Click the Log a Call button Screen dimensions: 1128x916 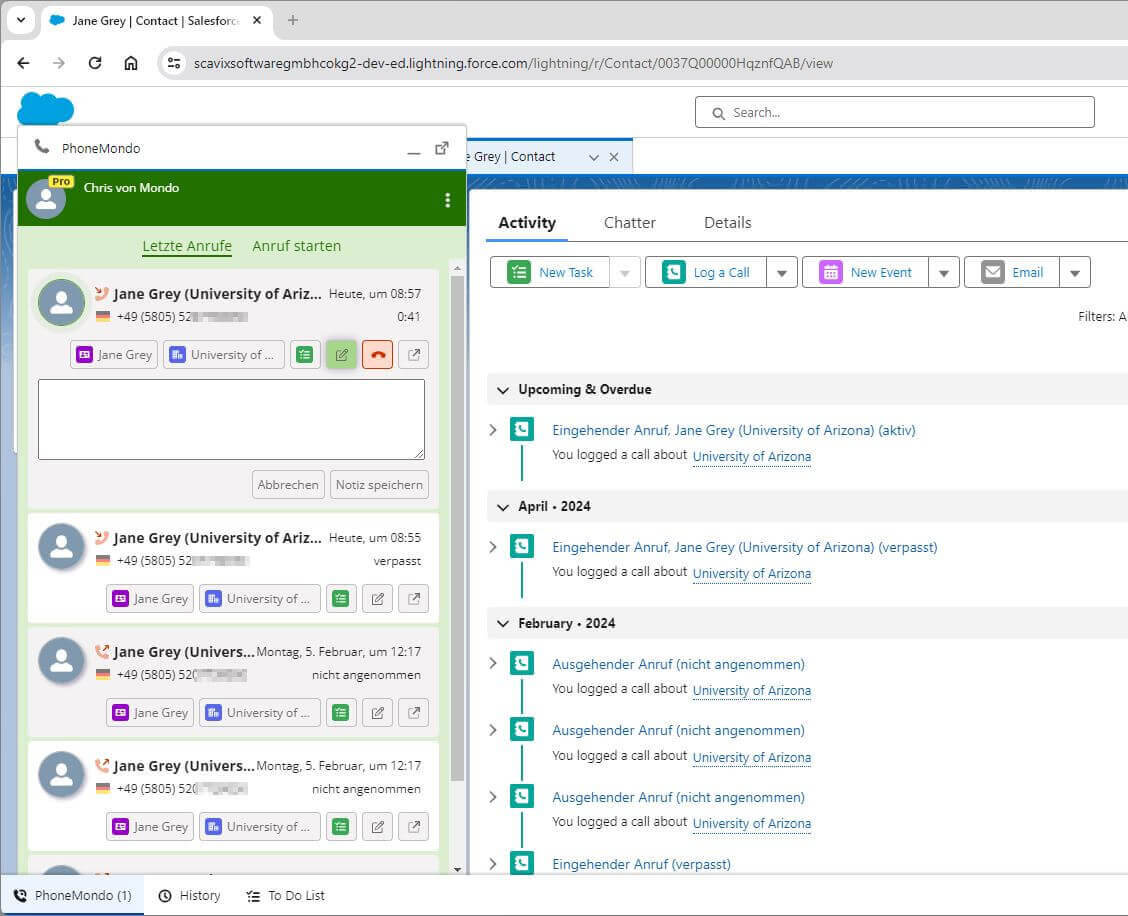coord(706,272)
